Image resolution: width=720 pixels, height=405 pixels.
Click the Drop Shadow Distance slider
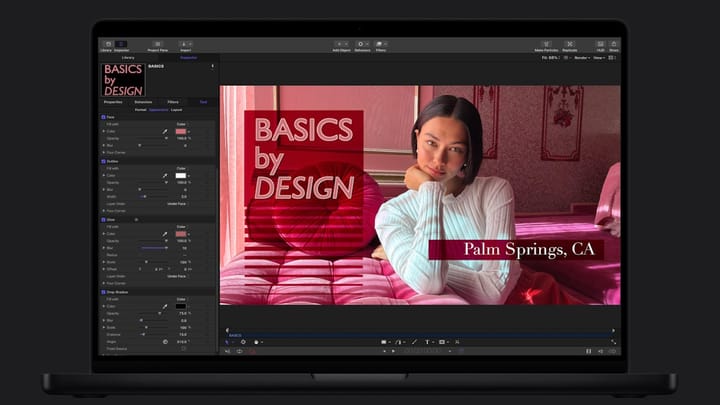(153, 335)
